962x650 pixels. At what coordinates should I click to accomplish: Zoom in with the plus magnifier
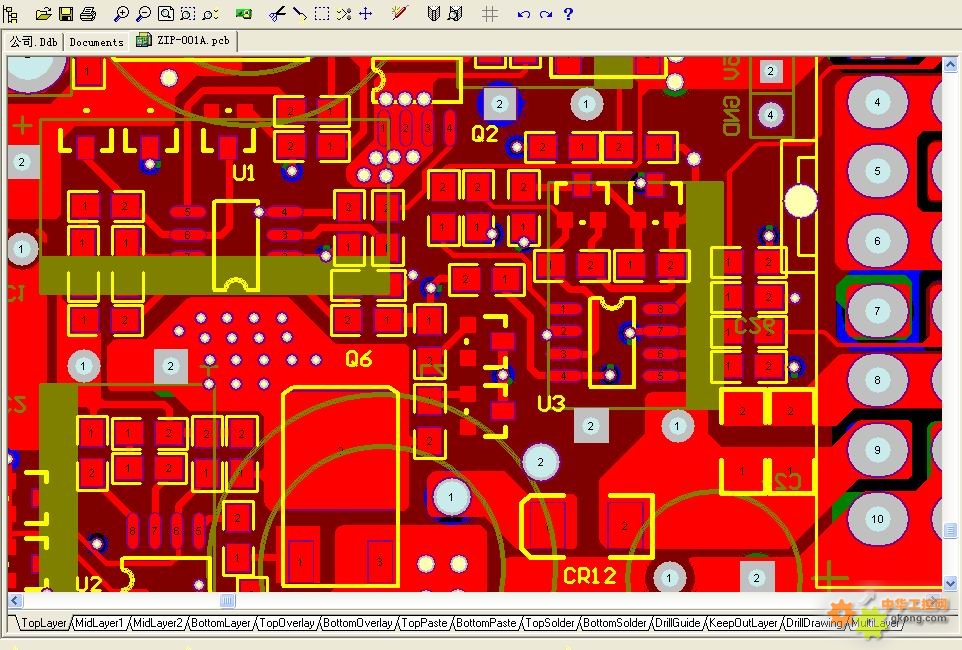tap(121, 14)
